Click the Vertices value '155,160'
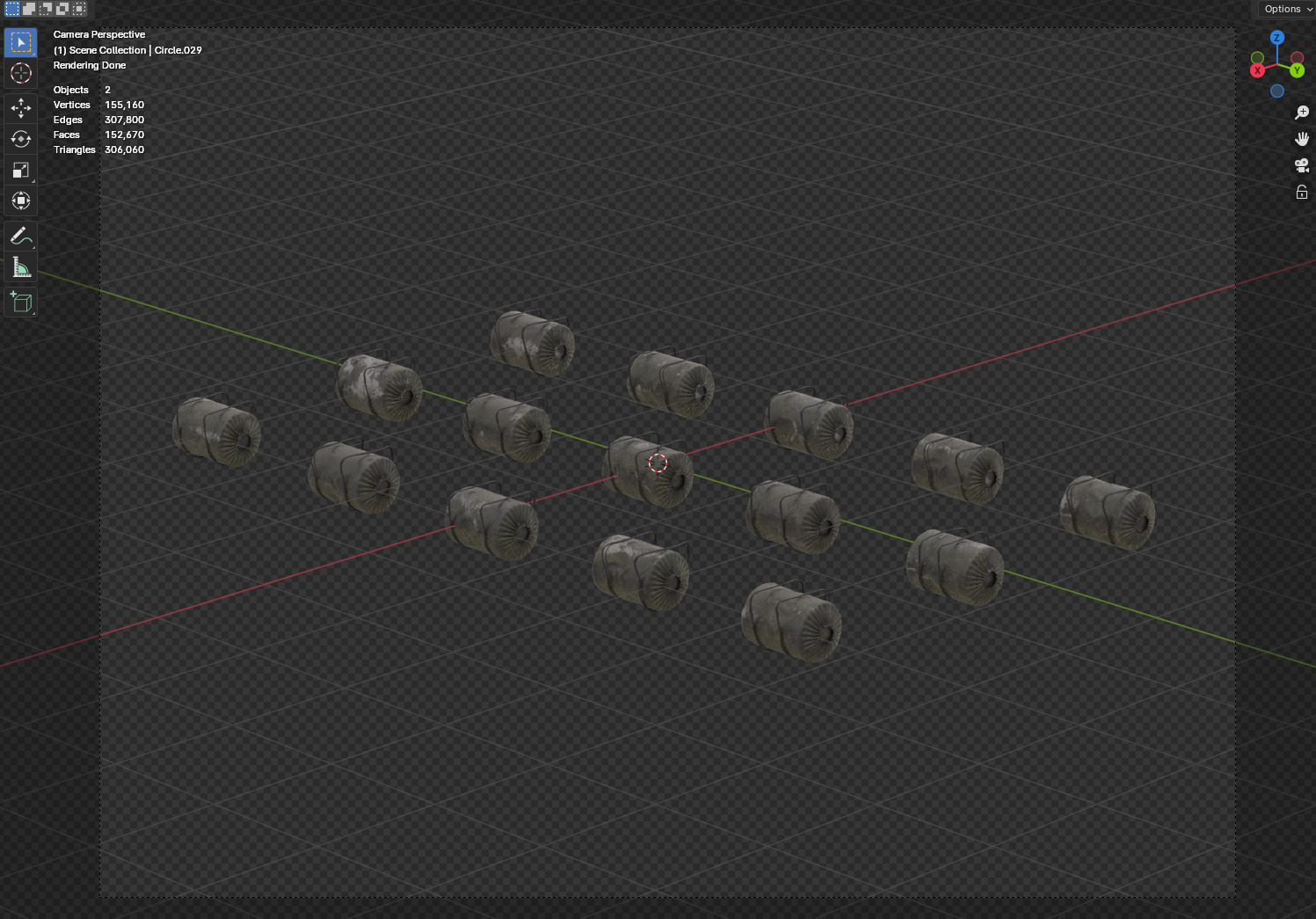 pyautogui.click(x=124, y=105)
